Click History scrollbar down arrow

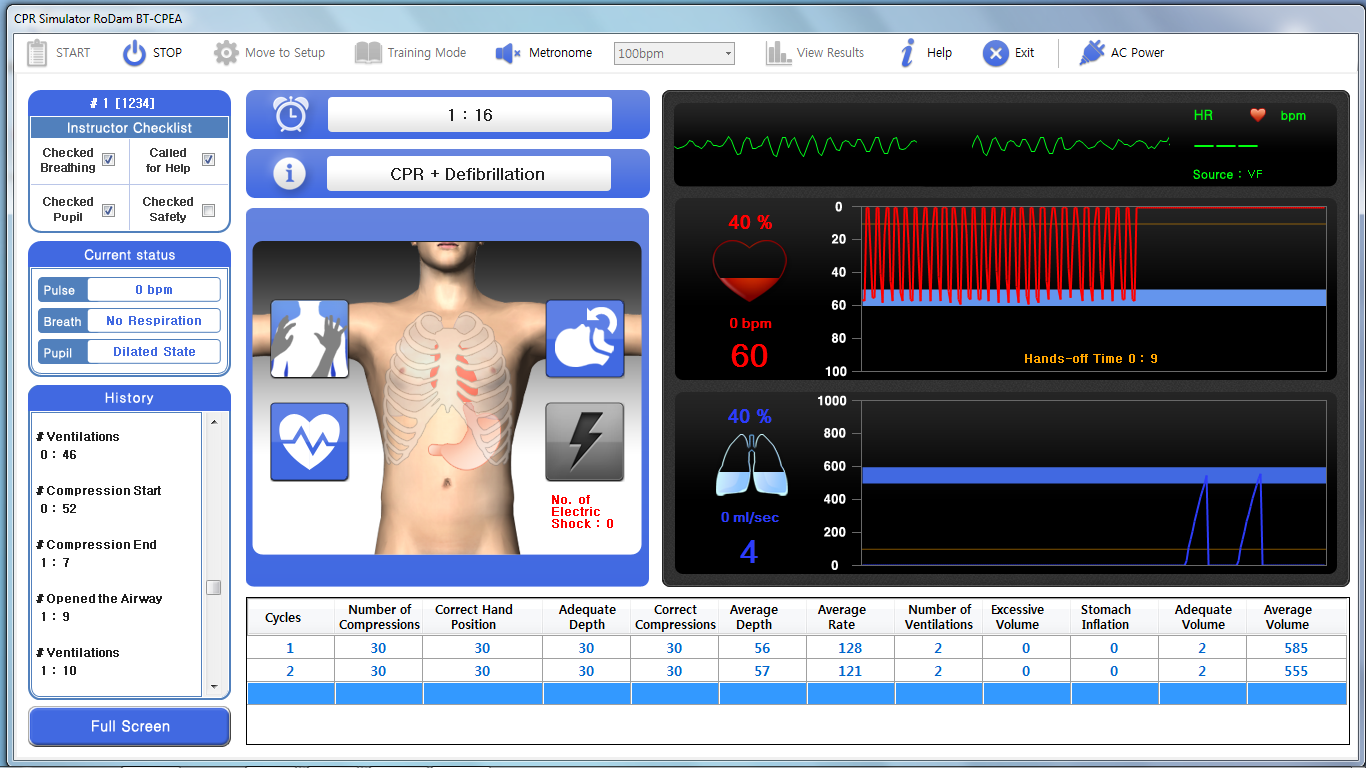pyautogui.click(x=213, y=687)
